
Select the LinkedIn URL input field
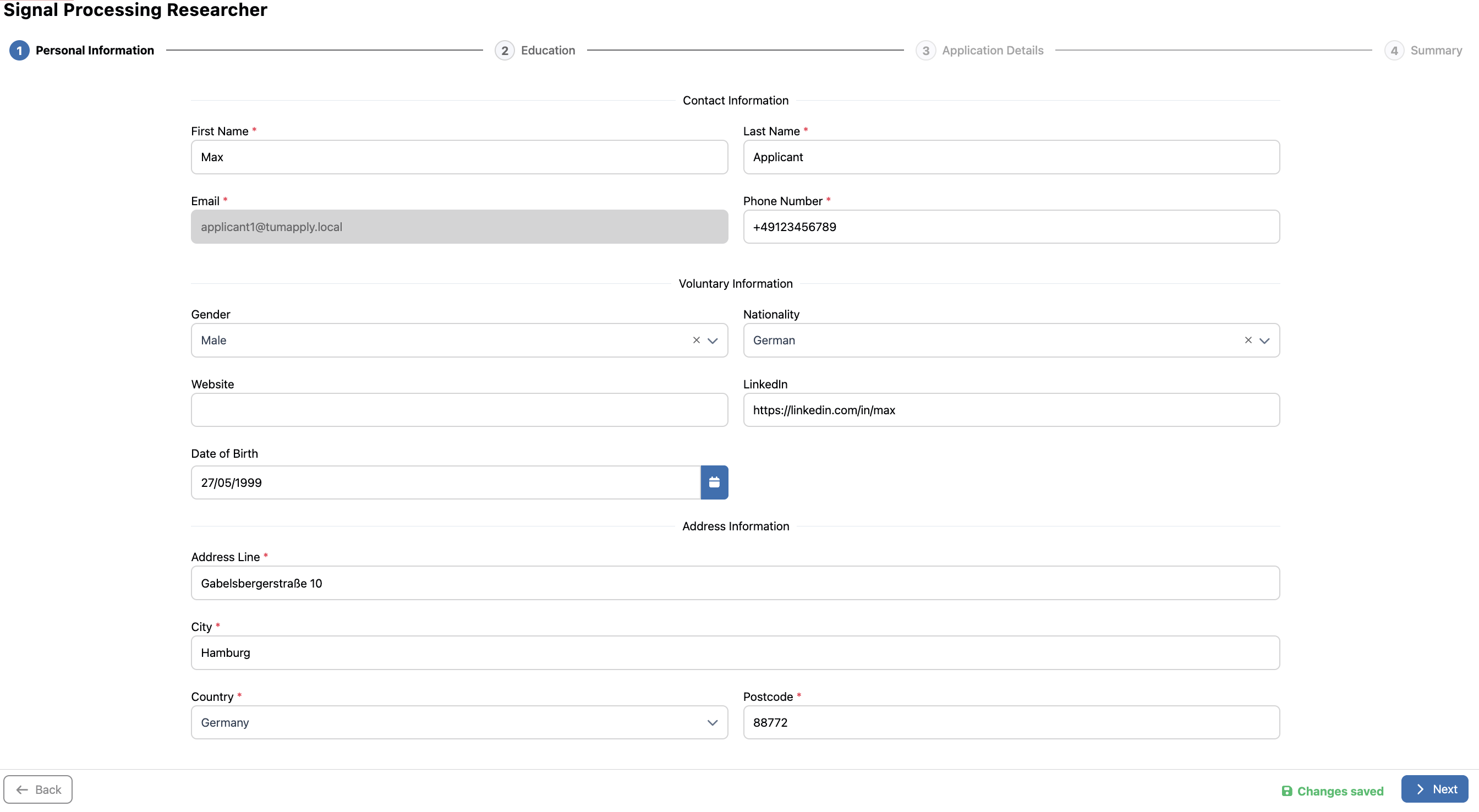click(1011, 410)
